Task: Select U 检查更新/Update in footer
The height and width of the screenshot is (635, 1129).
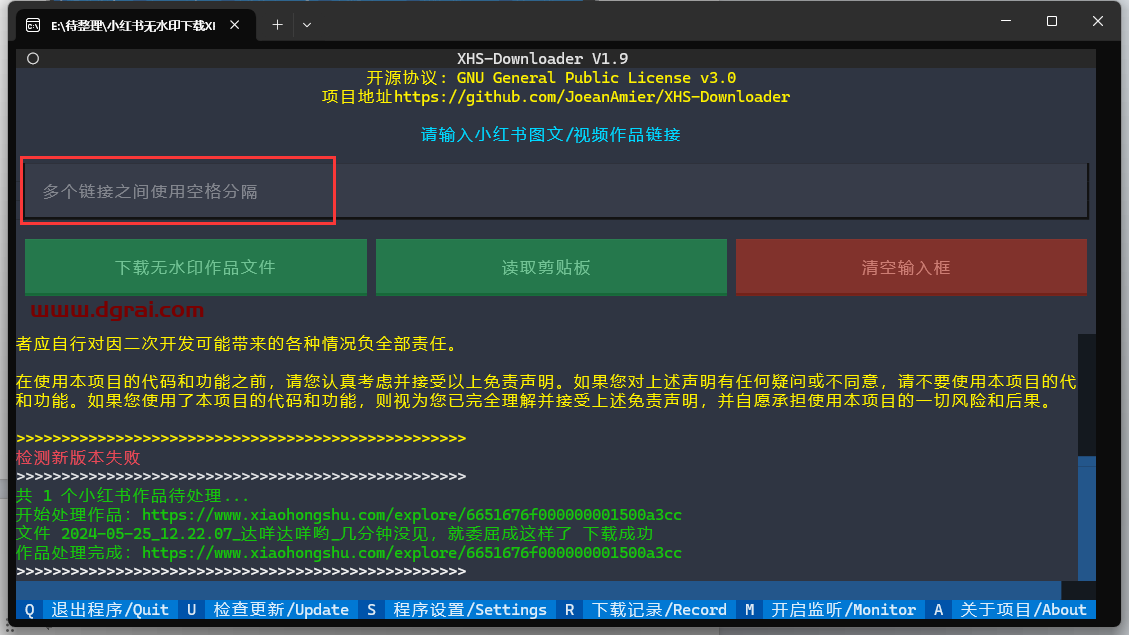Action: (x=268, y=610)
